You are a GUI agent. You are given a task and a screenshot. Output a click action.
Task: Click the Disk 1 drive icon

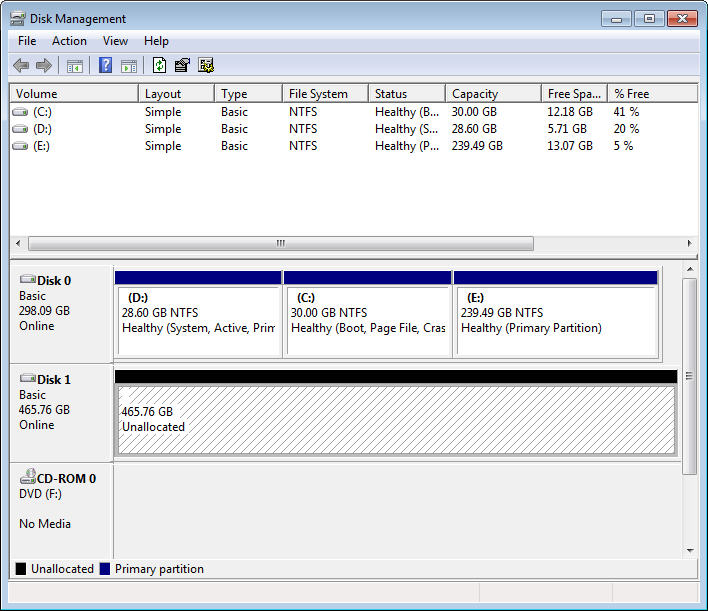point(28,378)
